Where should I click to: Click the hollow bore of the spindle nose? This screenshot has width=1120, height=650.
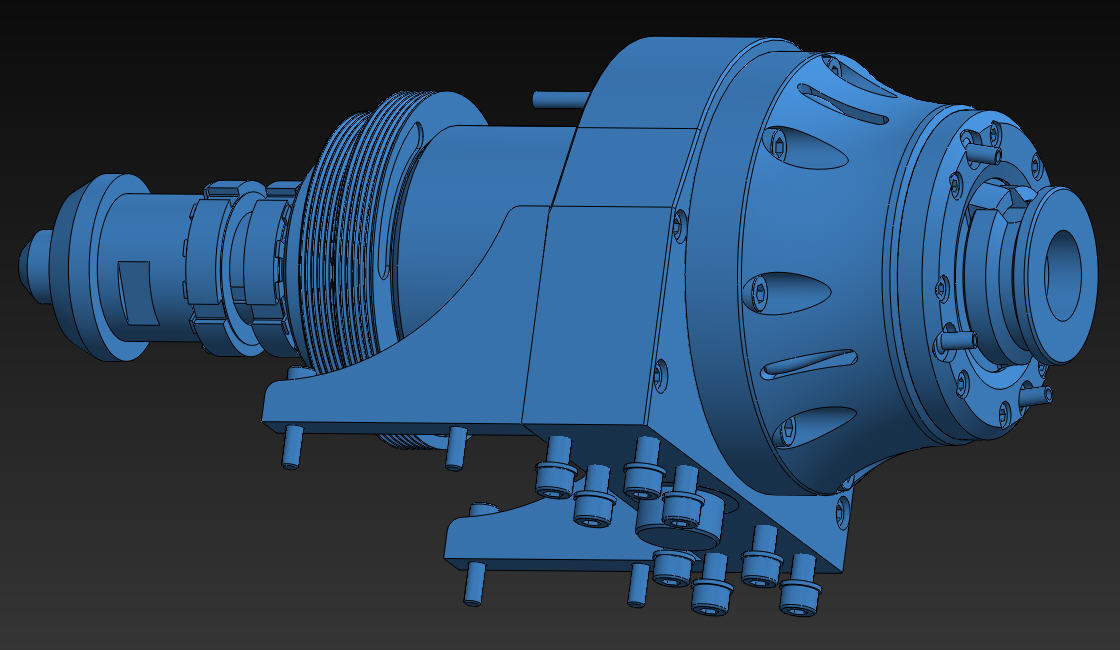point(1063,274)
